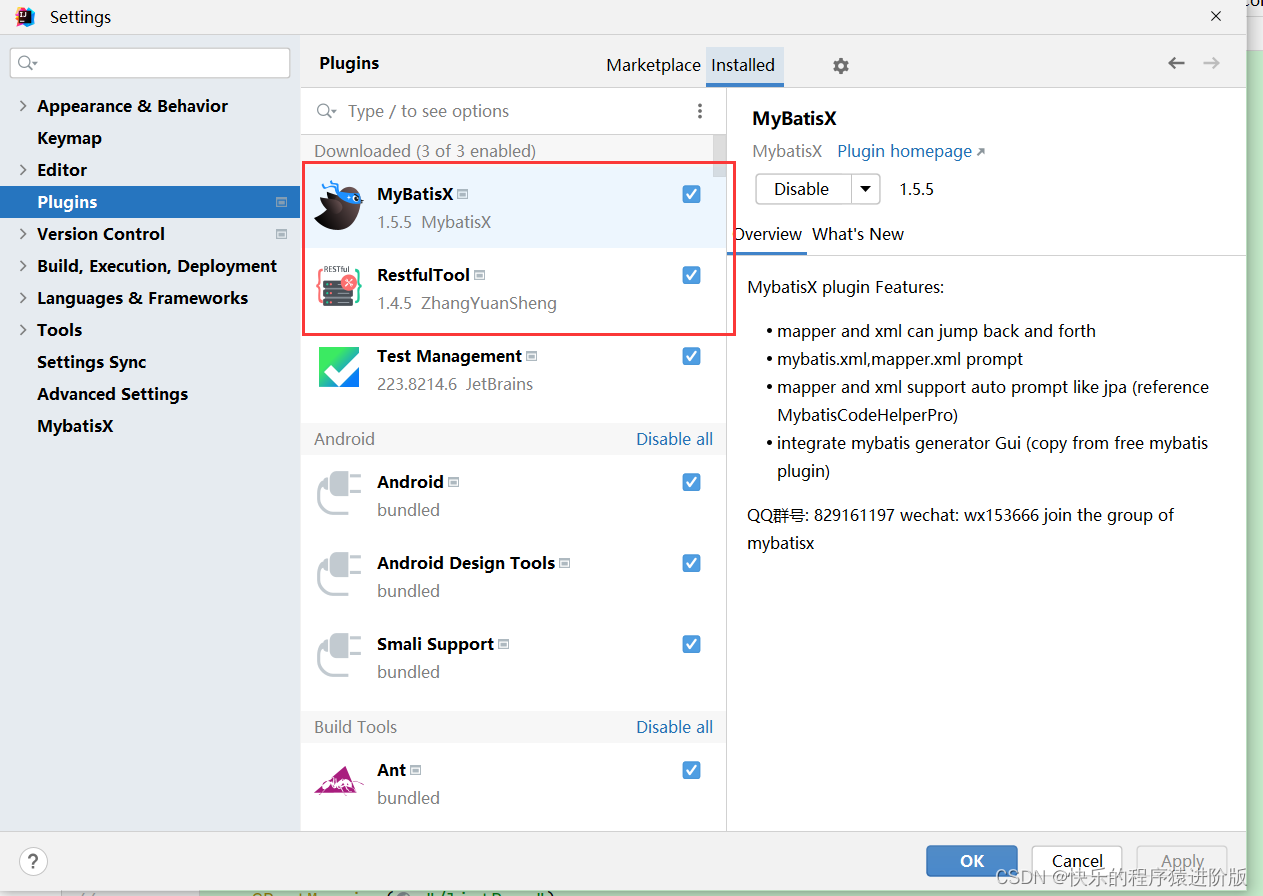Click the Cancel button
Image resolution: width=1263 pixels, height=896 pixels.
[x=1078, y=861]
